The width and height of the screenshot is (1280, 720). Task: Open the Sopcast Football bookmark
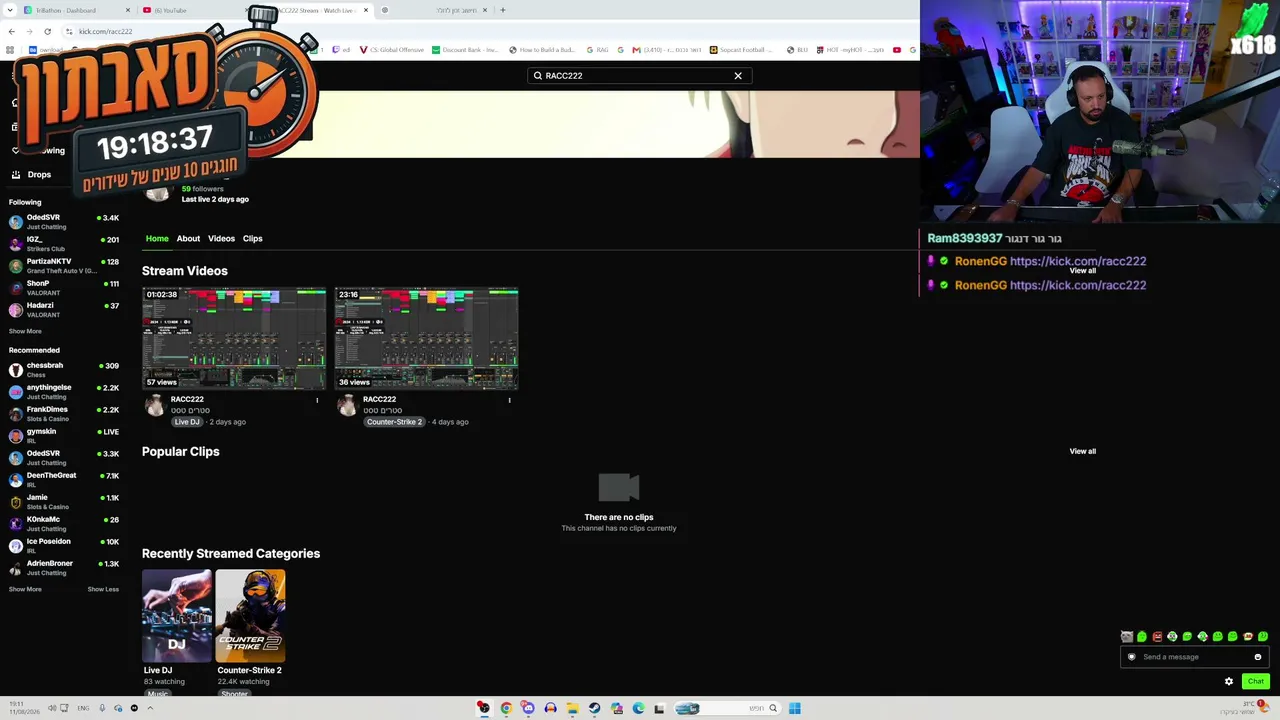pyautogui.click(x=742, y=49)
